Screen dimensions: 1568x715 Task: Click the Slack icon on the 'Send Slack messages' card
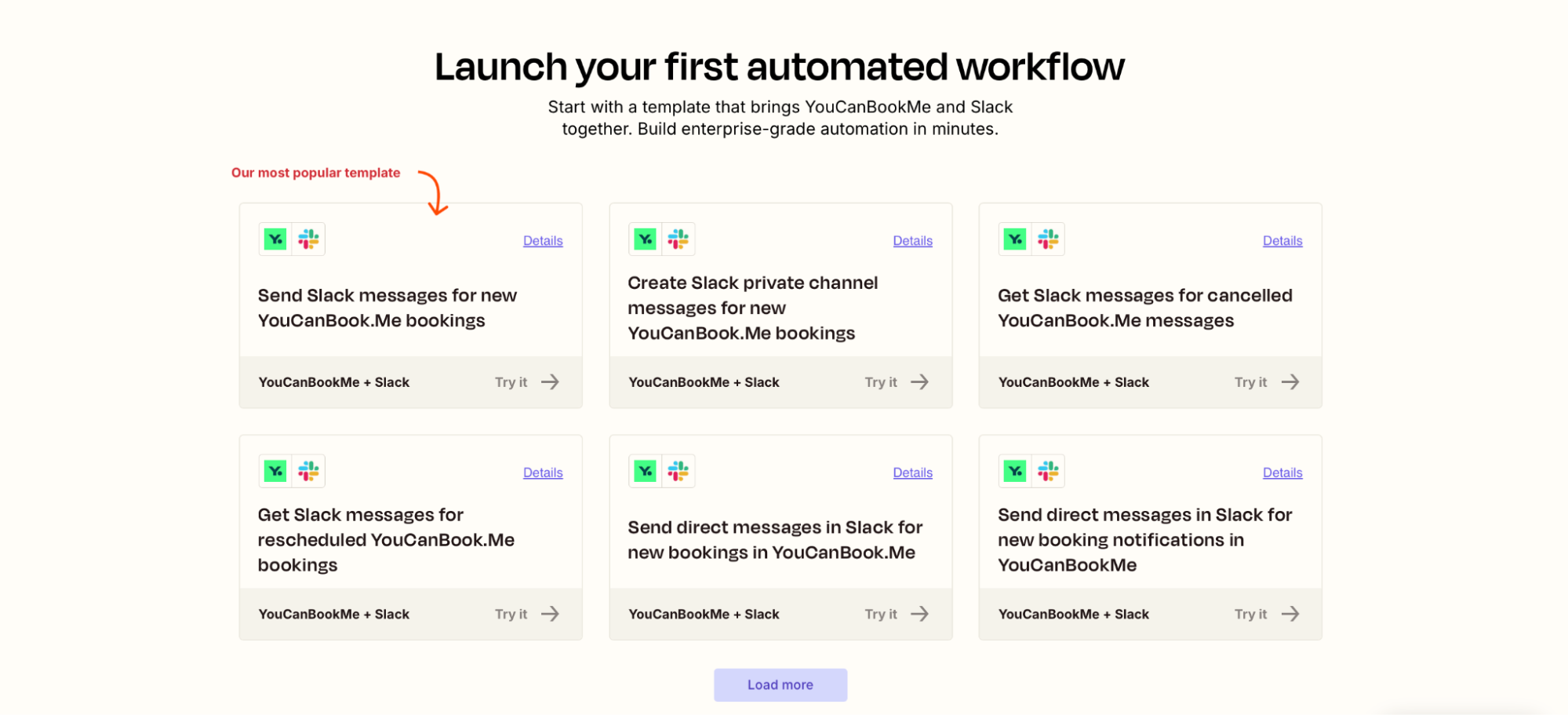[309, 239]
